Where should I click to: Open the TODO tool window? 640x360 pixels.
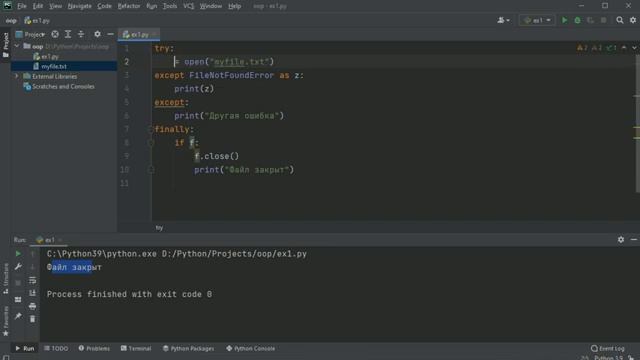56,348
